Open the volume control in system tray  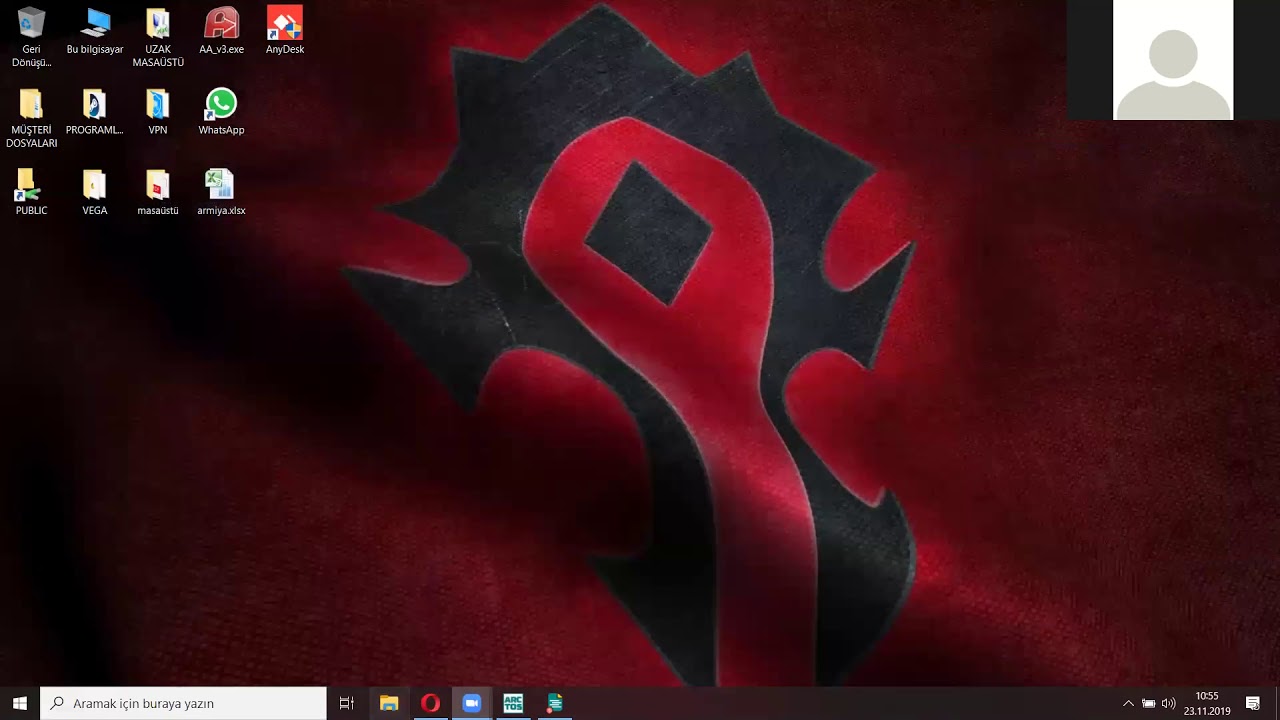[x=1168, y=703]
